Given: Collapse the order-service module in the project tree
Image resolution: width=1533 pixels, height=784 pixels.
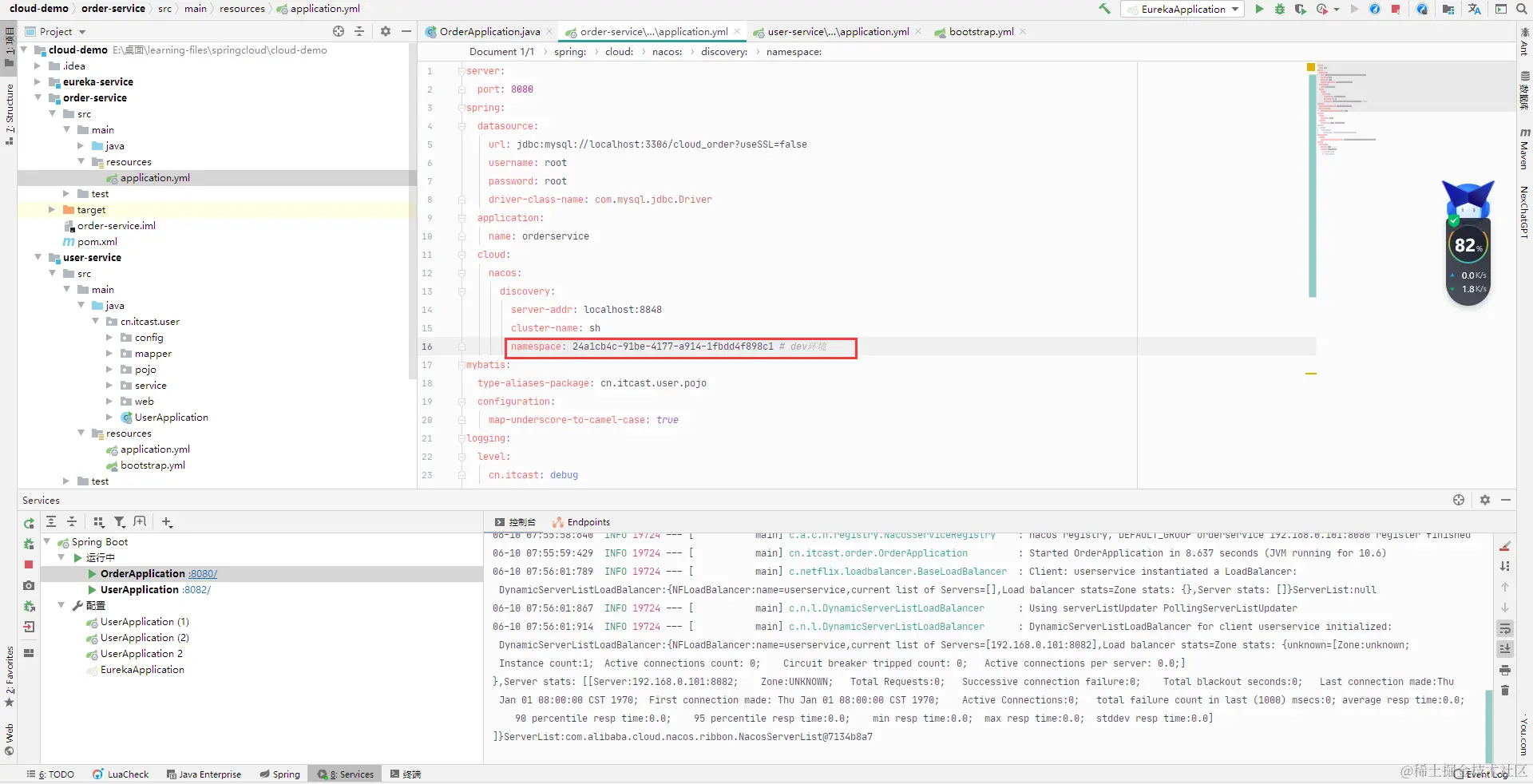Looking at the screenshot, I should coord(38,97).
